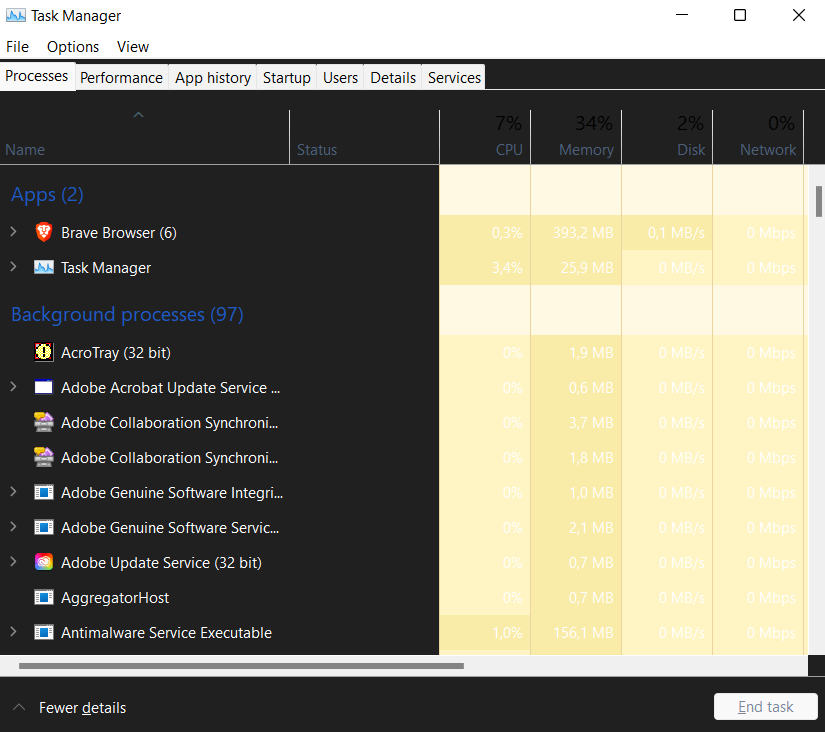Click the Adobe Collaboration Synchronizer 1,8 MB icon

pyautogui.click(x=44, y=457)
